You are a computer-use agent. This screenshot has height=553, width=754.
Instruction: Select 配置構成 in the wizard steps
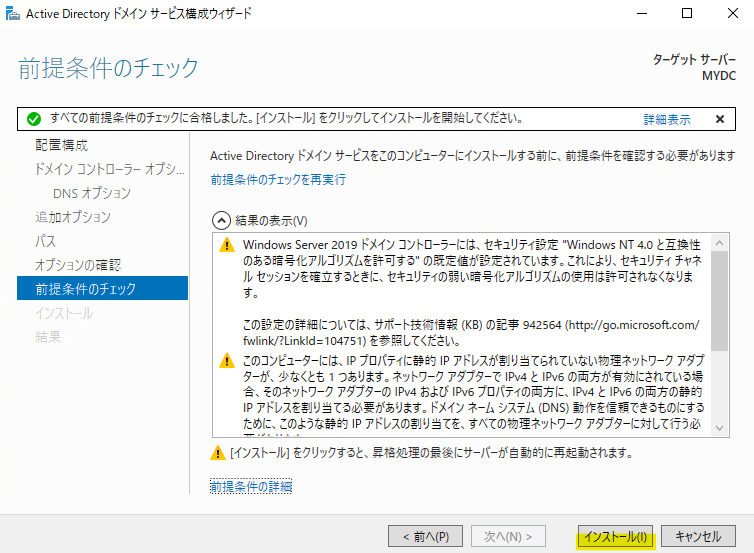click(62, 145)
